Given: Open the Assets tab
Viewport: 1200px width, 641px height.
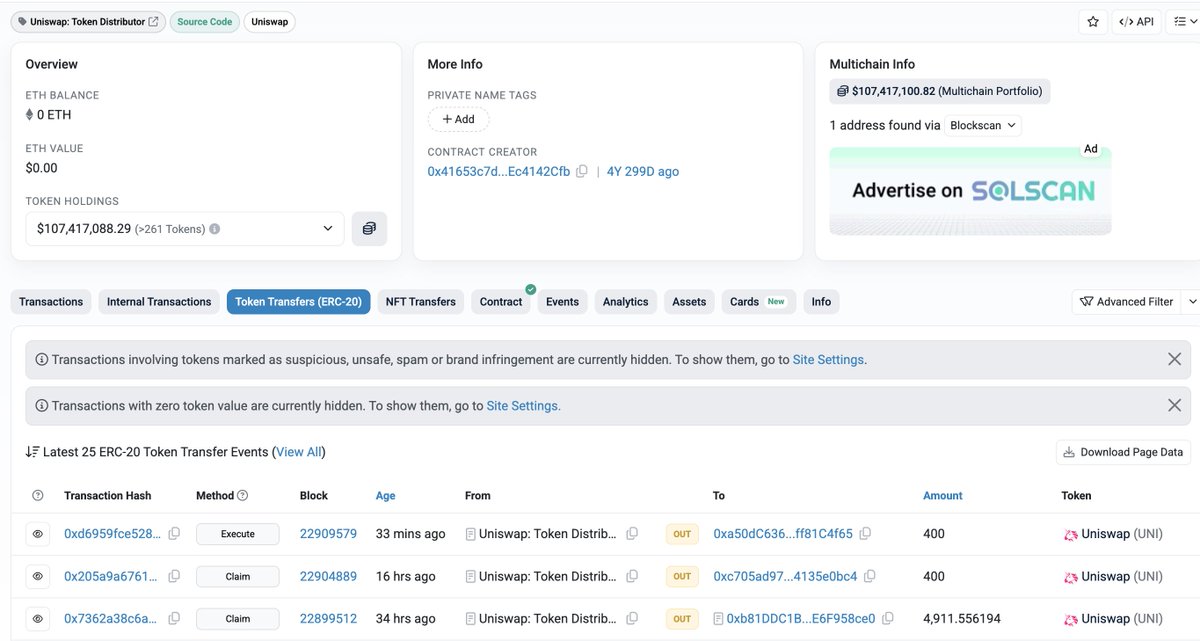Looking at the screenshot, I should point(689,302).
